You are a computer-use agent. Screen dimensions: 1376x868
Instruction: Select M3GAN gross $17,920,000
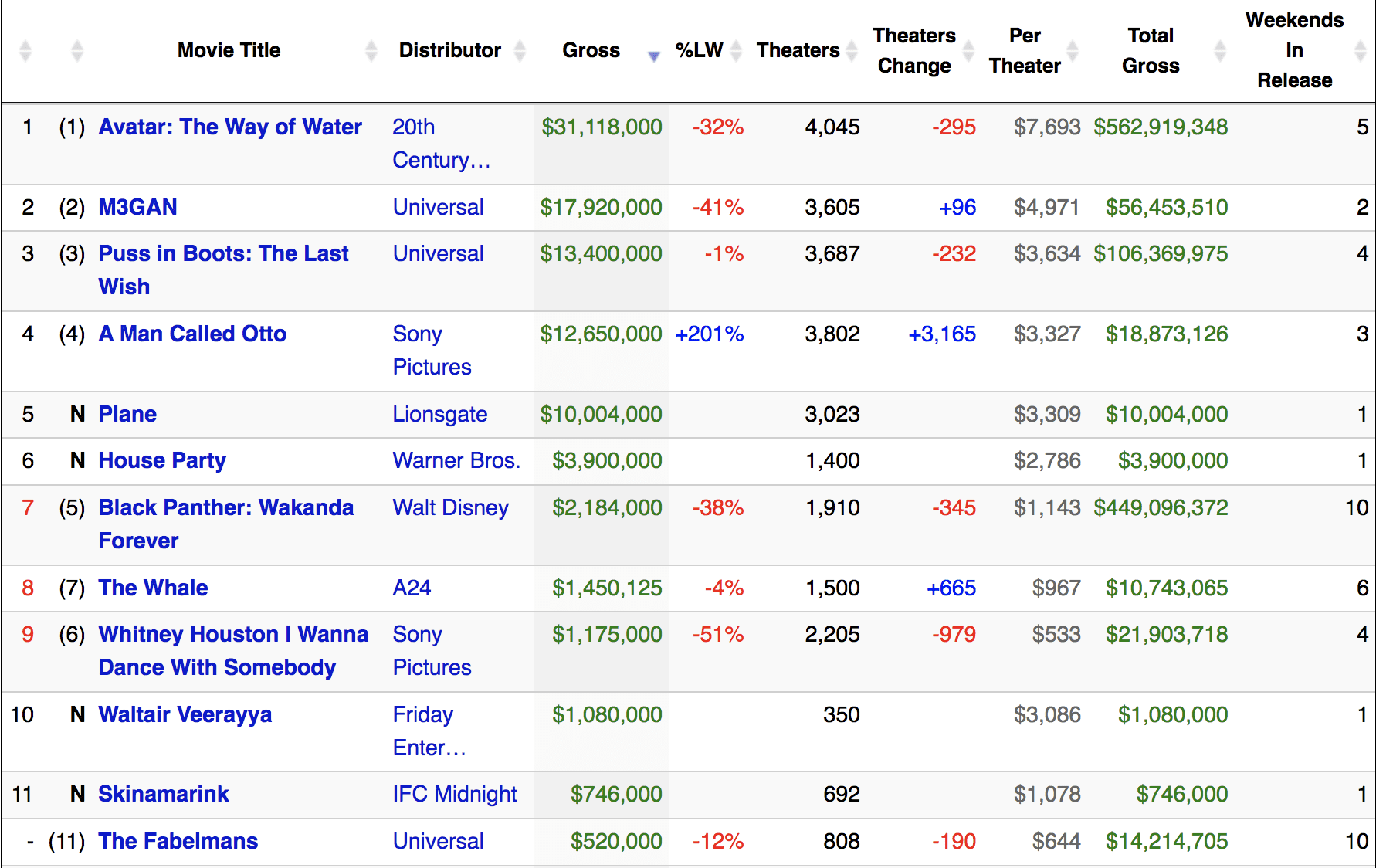[x=601, y=207]
